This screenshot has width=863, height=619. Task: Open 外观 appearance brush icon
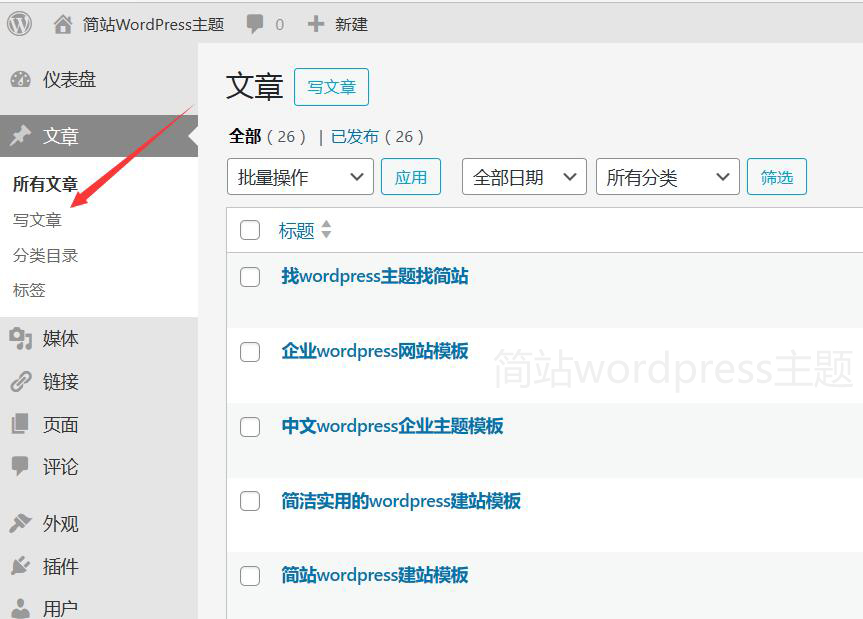[x=20, y=524]
